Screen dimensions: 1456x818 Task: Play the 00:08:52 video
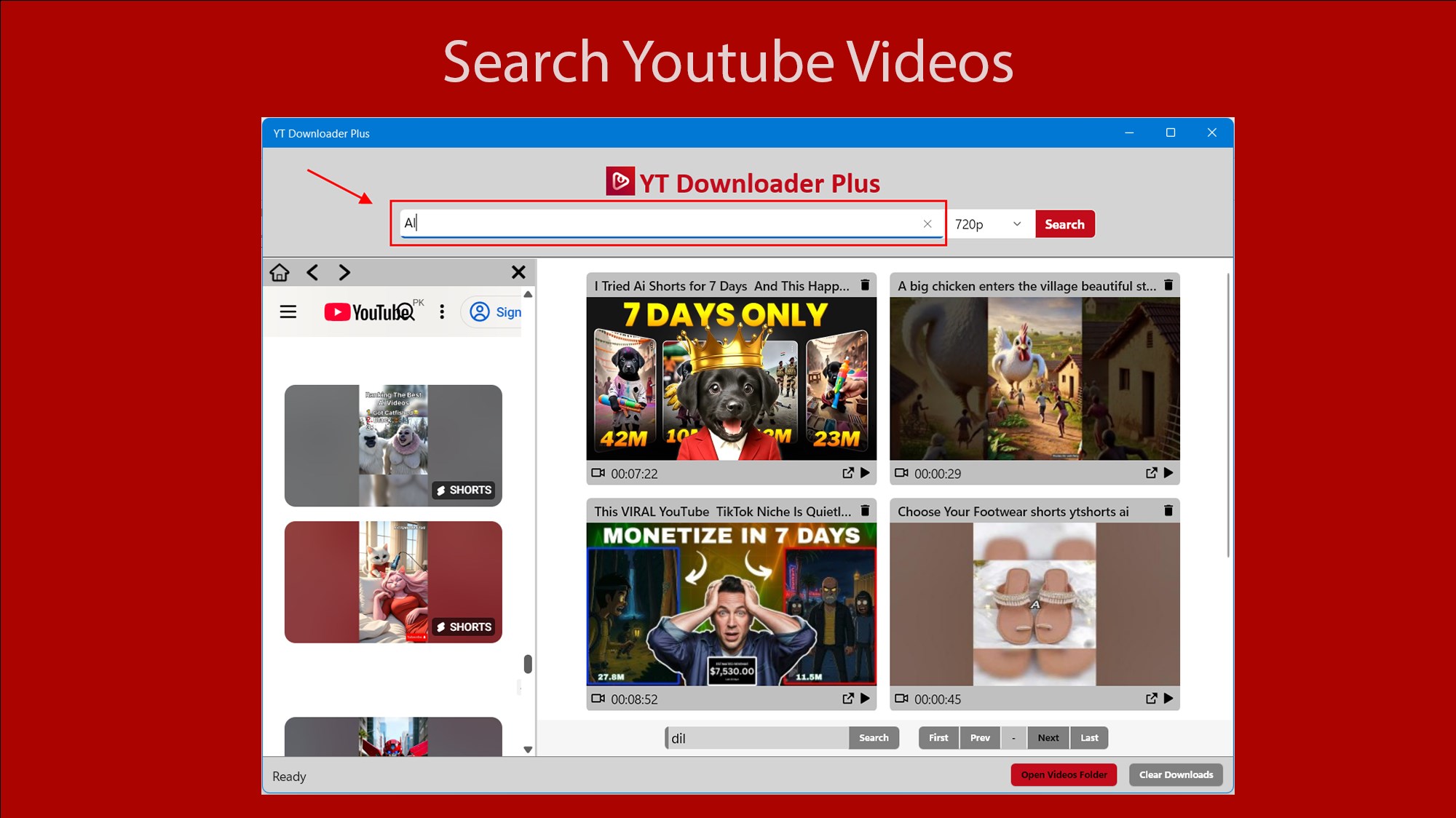pos(865,699)
